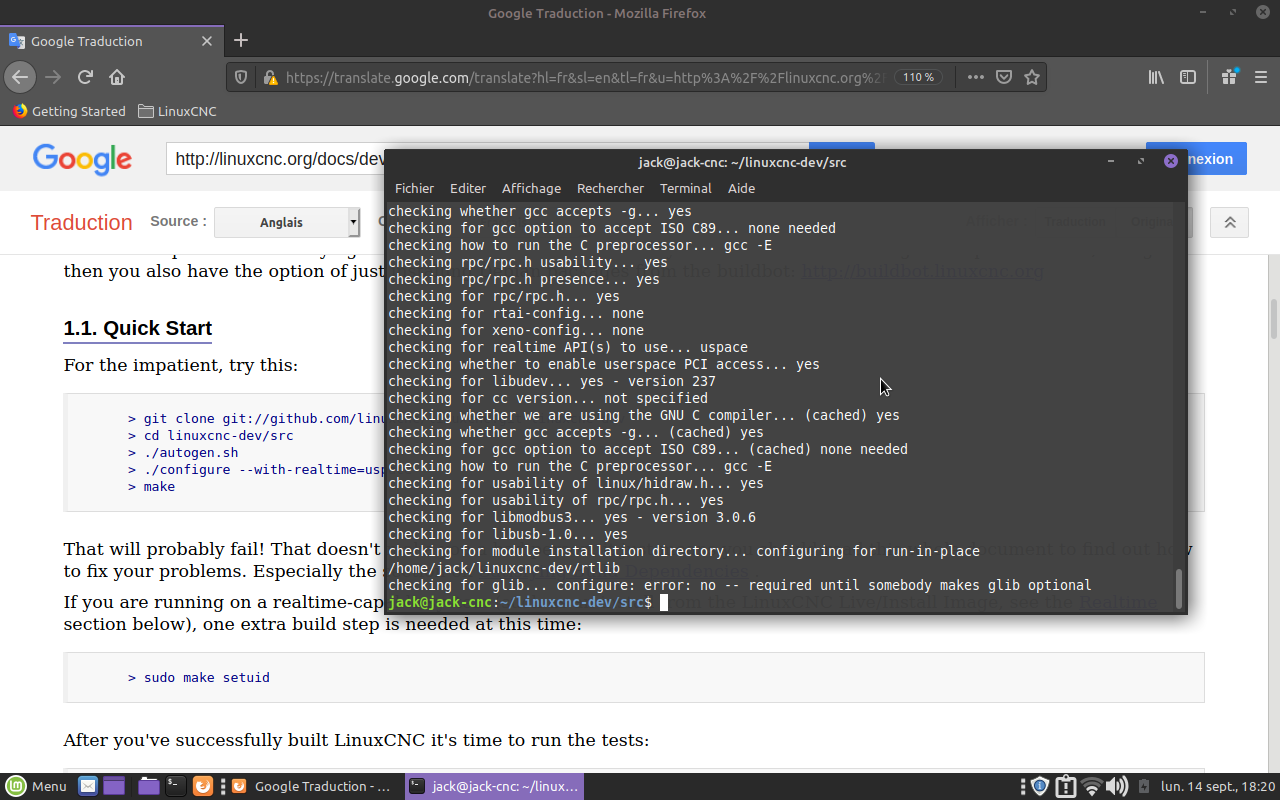Click the Firefox forward arrow button

point(53,77)
